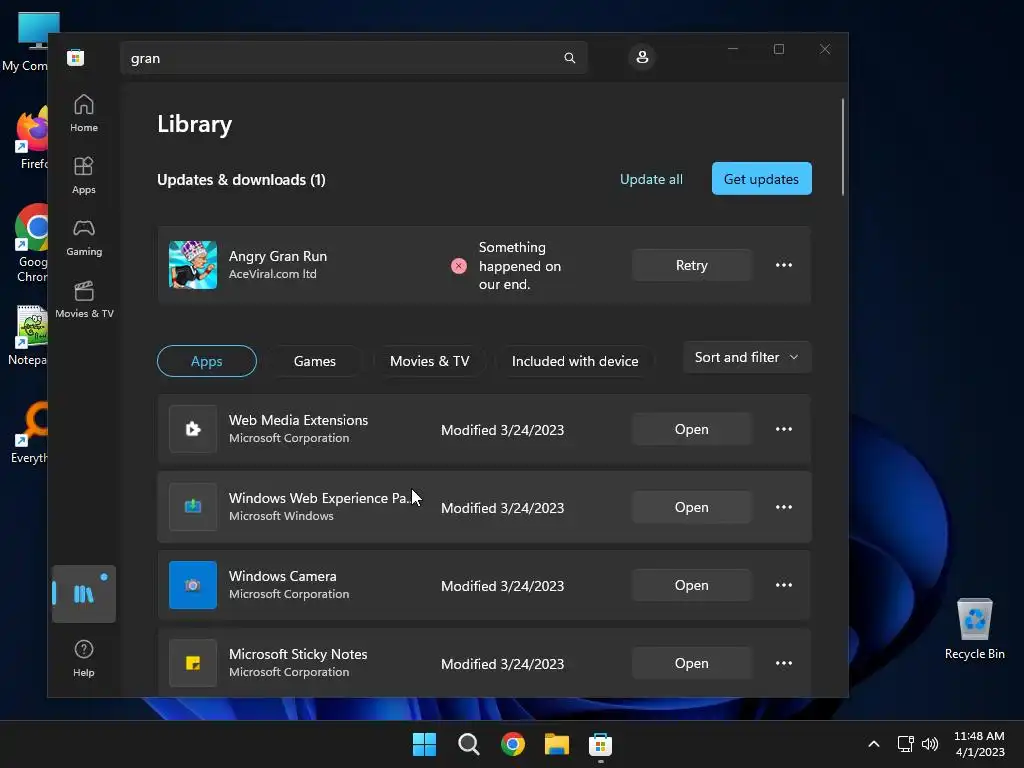
Task: Go to the Home section in sidebar
Action: 84,114
